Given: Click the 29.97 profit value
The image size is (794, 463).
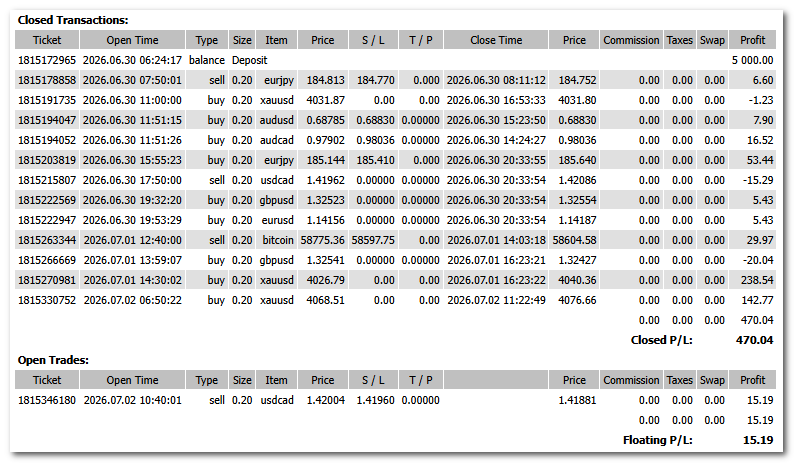Looking at the screenshot, I should [x=760, y=240].
